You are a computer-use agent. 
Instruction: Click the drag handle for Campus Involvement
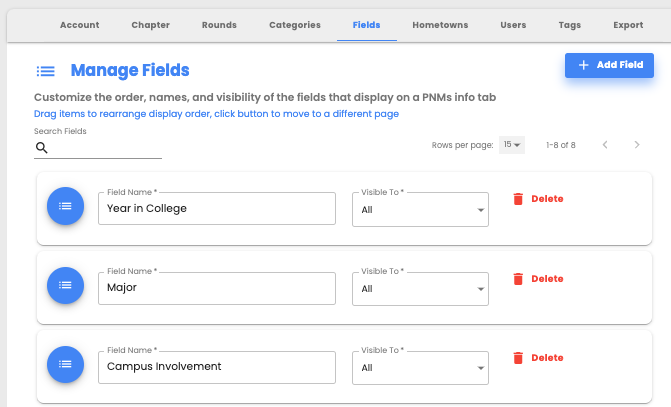(x=65, y=364)
